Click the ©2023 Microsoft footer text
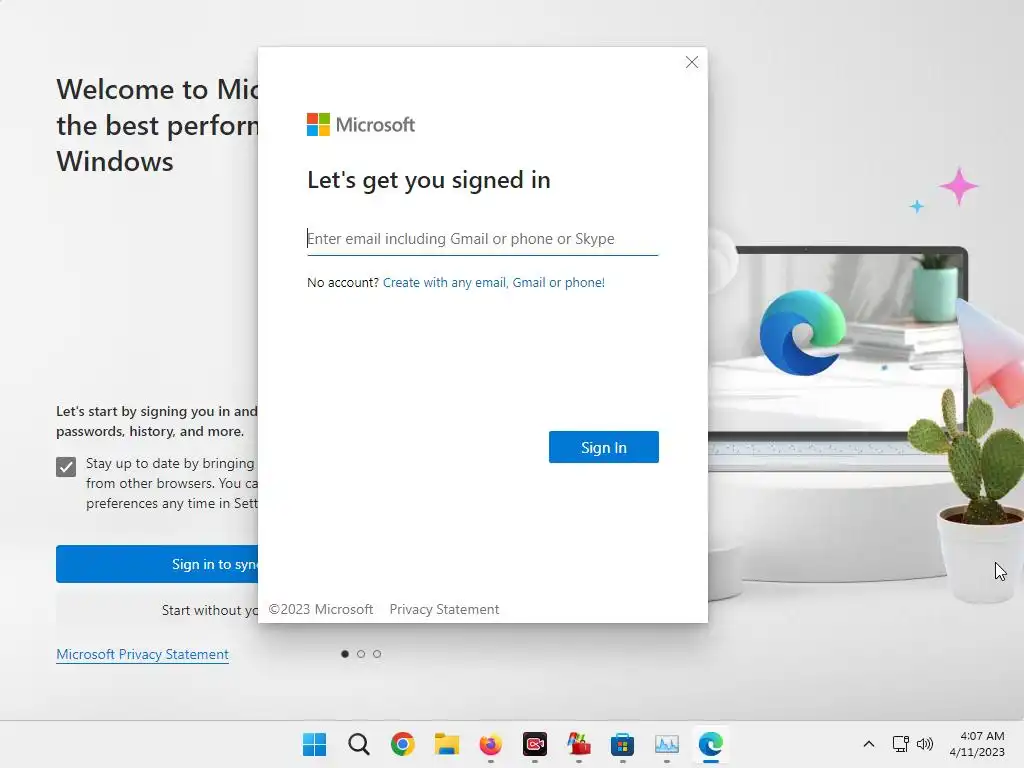 321,609
